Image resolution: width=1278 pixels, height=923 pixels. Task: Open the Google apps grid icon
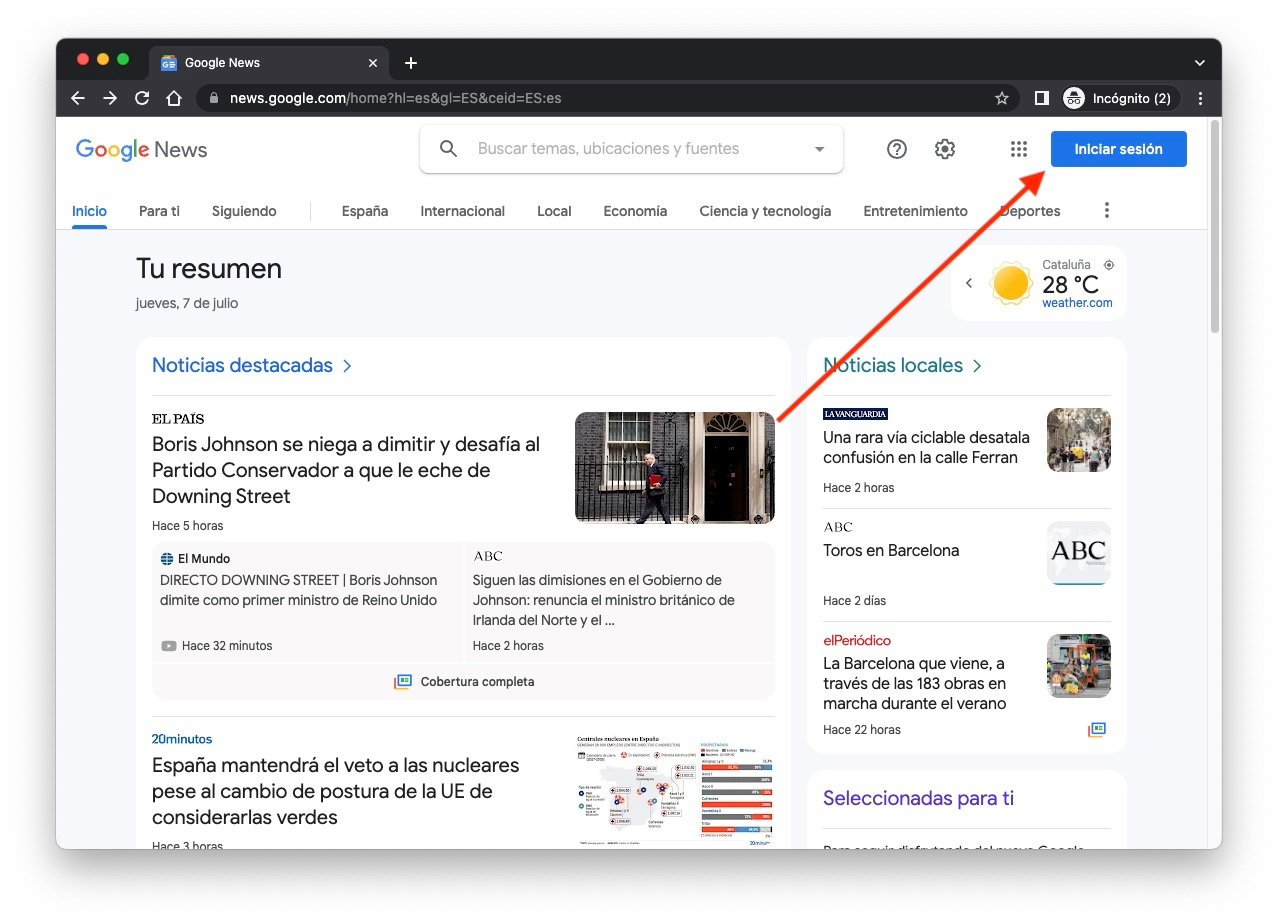coord(1018,148)
